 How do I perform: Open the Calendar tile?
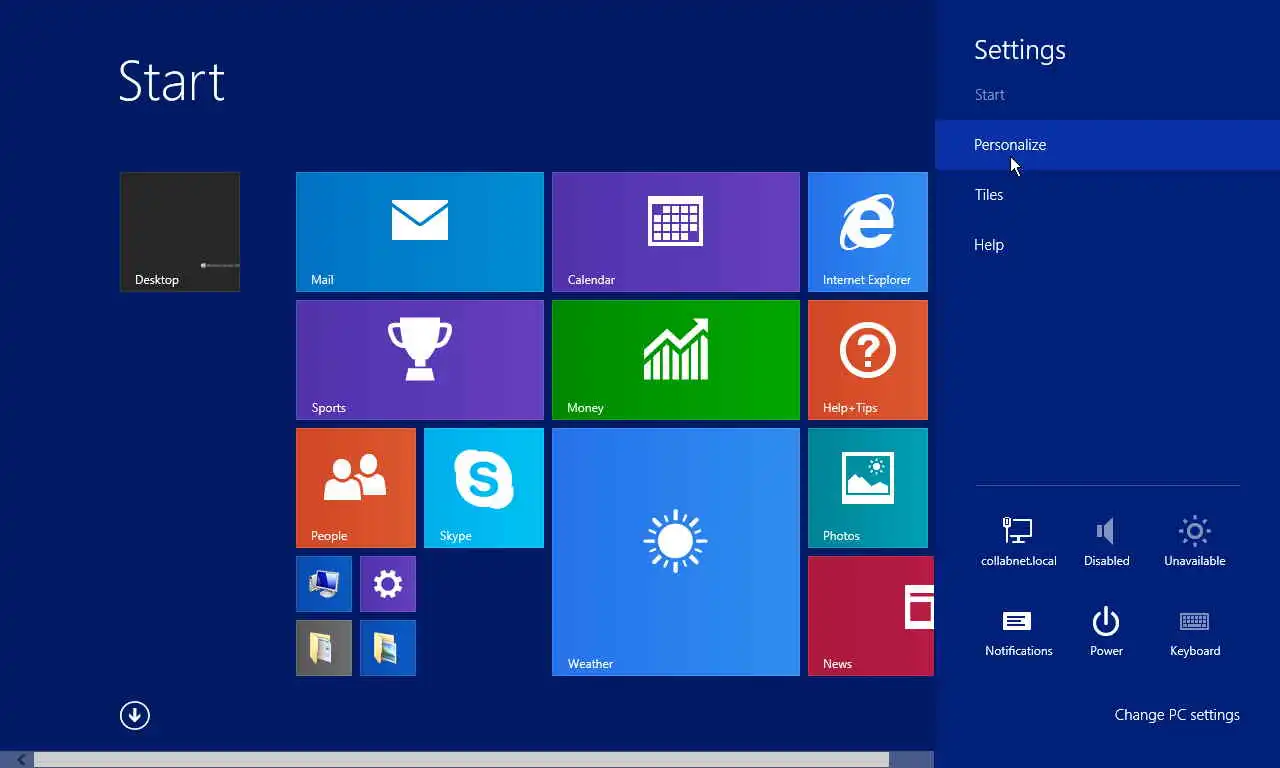tap(676, 232)
